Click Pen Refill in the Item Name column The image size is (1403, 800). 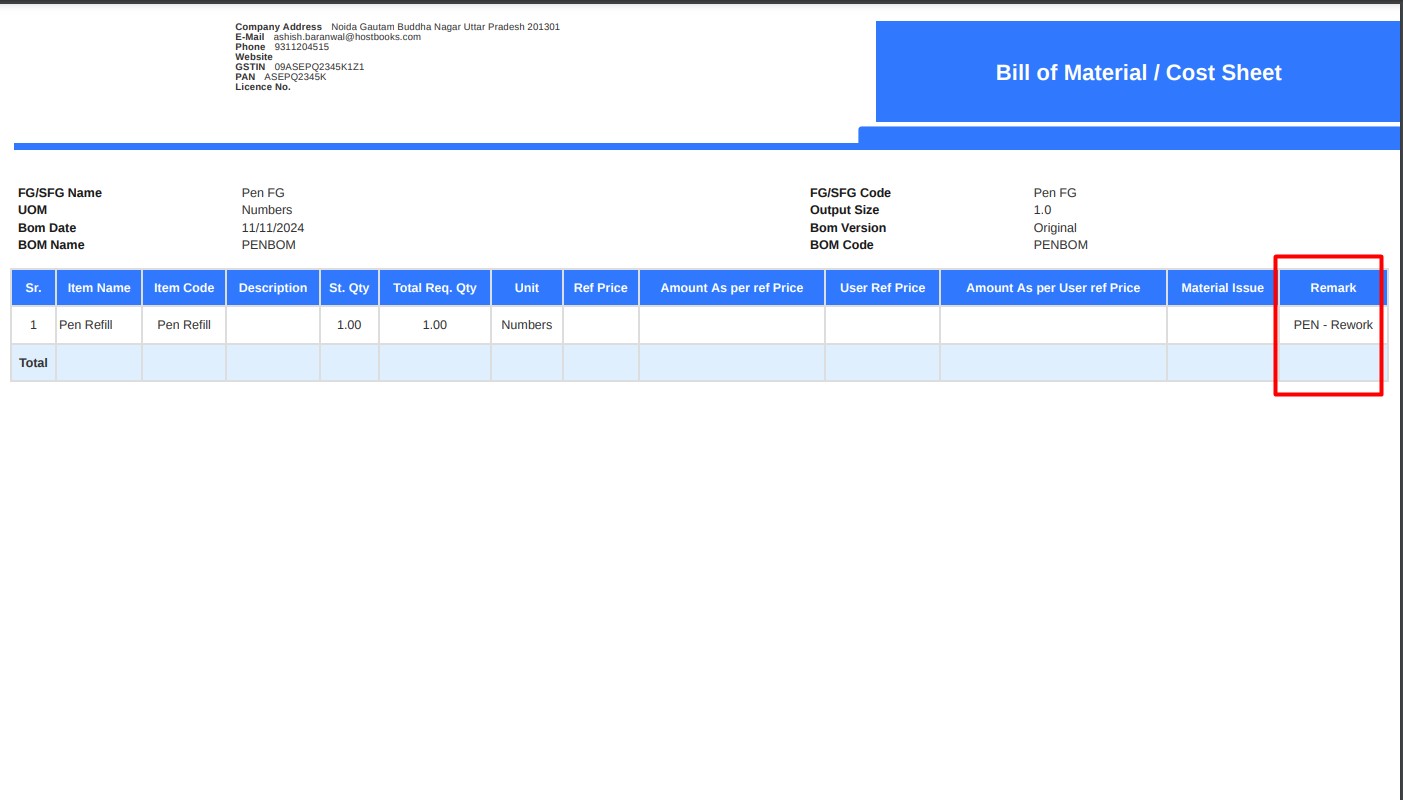(86, 325)
